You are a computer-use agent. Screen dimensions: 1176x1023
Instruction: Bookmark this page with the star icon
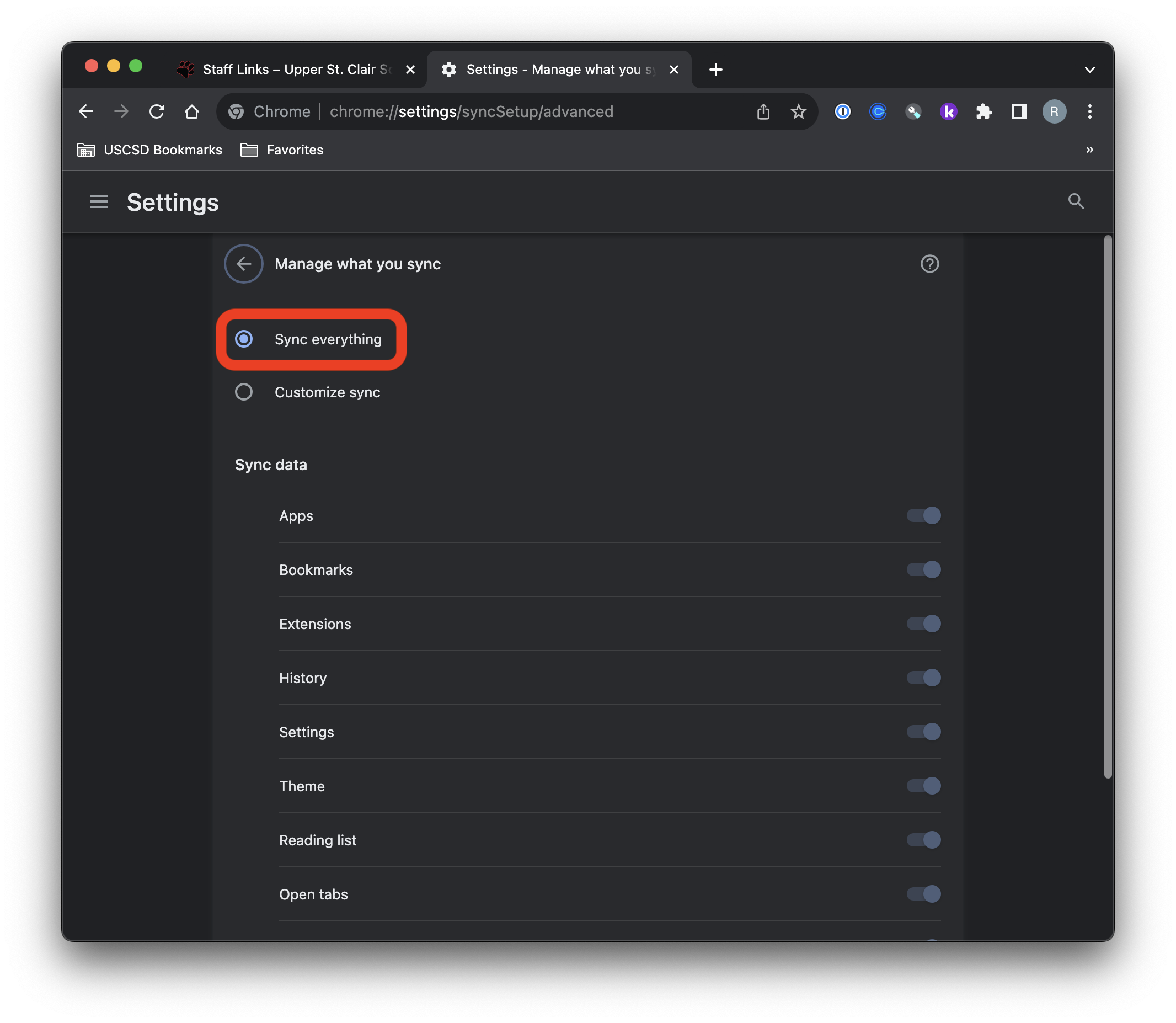tap(798, 111)
